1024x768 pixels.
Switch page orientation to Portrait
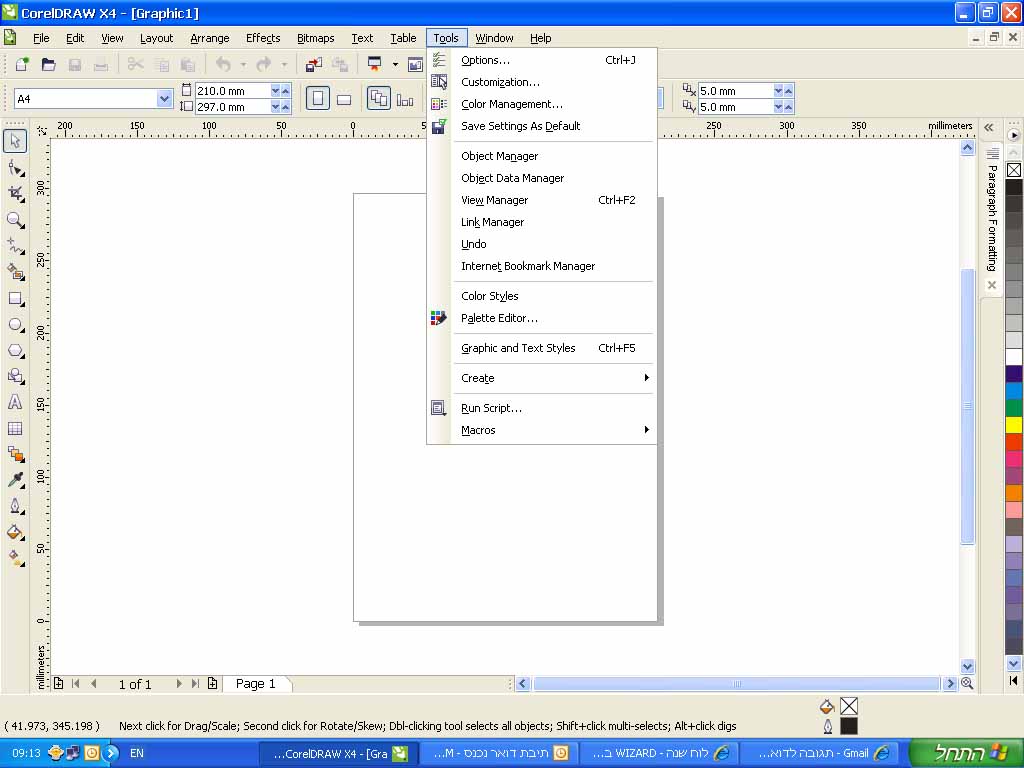point(317,99)
